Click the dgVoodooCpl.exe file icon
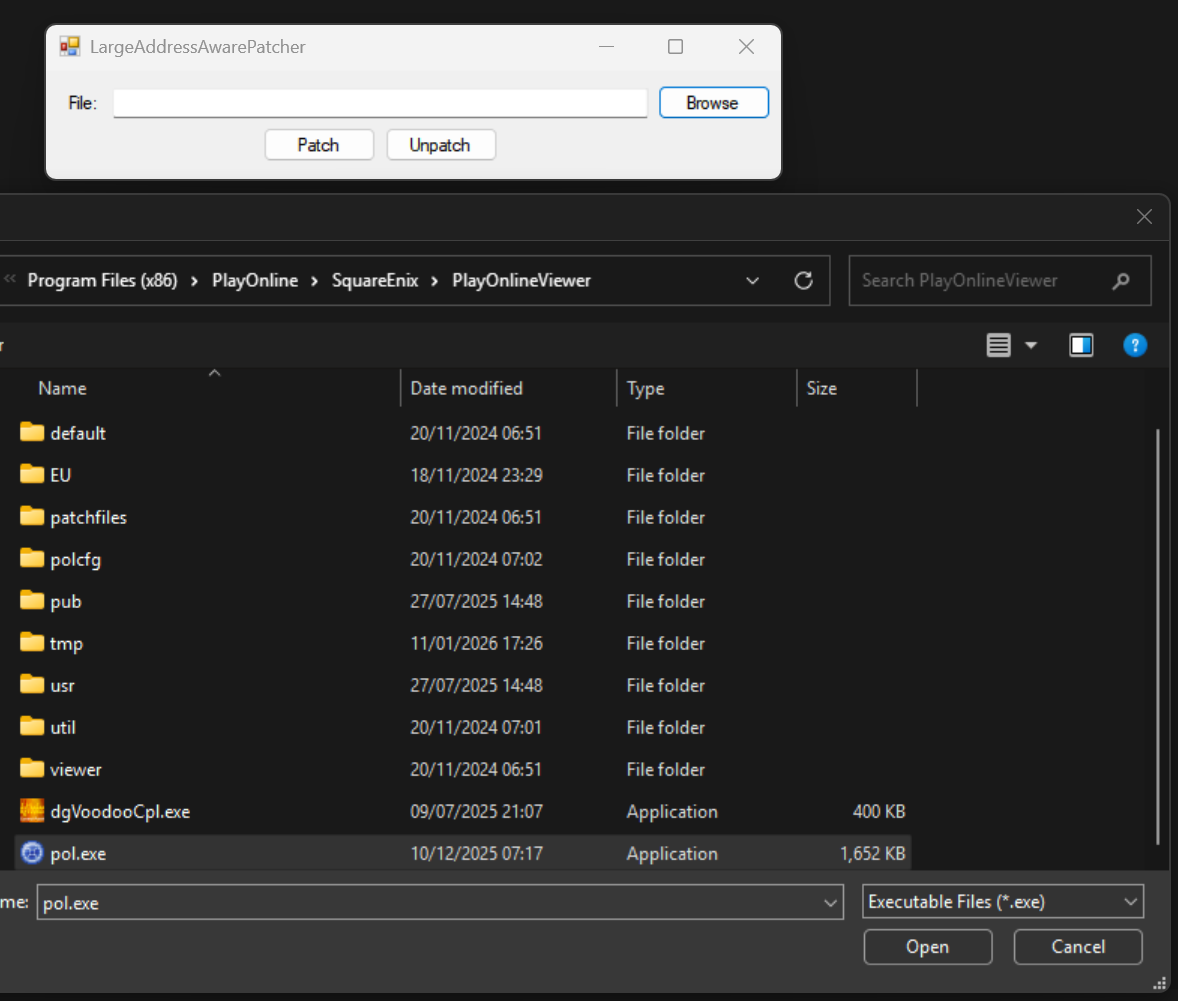This screenshot has width=1178, height=1001. tap(32, 811)
